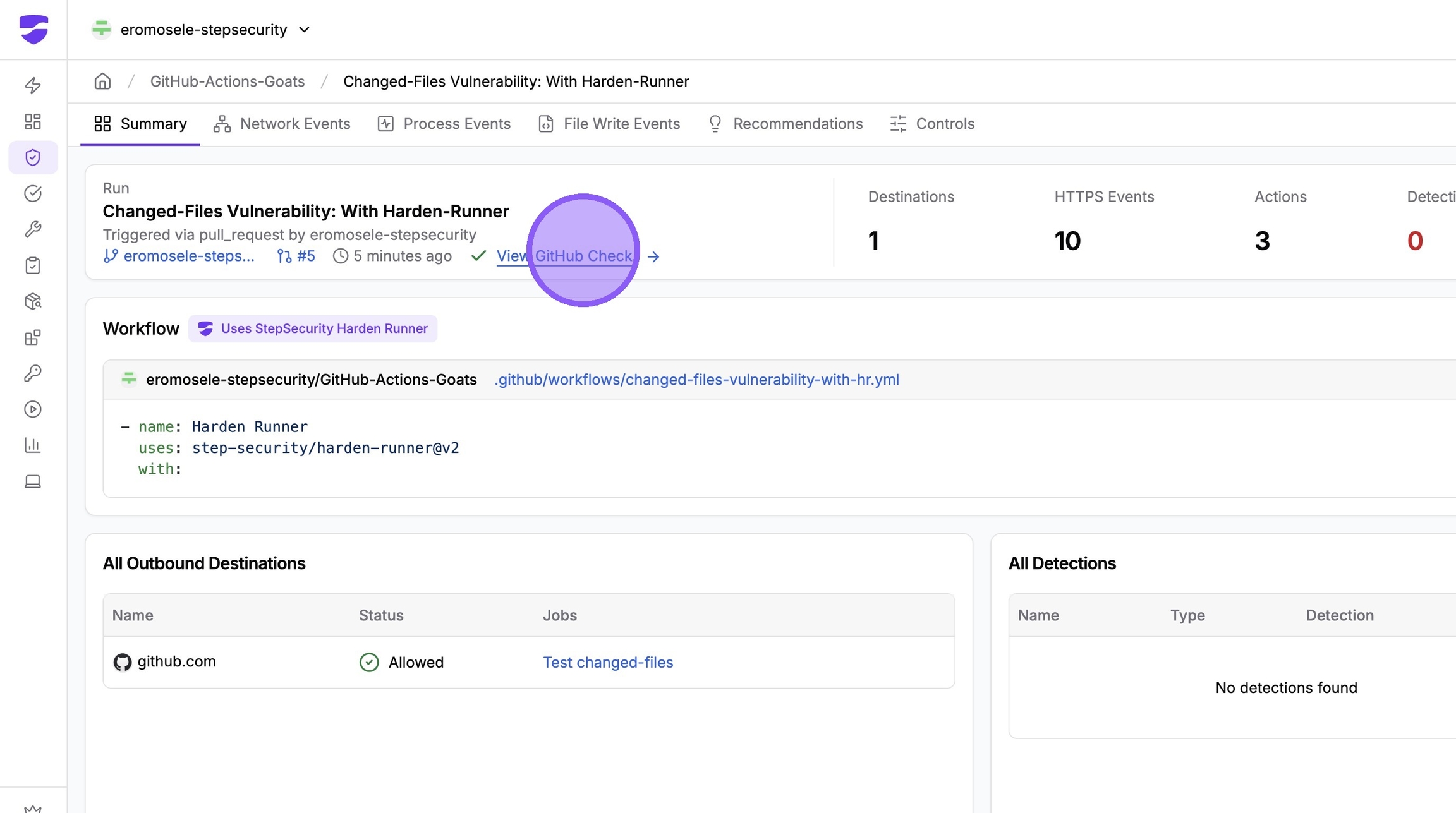Image resolution: width=1456 pixels, height=813 pixels.
Task: Click the home breadcrumb icon
Action: 102,81
